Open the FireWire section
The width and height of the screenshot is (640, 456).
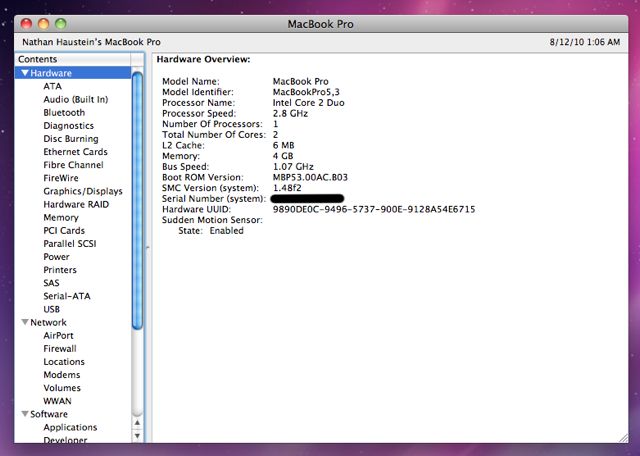pyautogui.click(x=61, y=178)
